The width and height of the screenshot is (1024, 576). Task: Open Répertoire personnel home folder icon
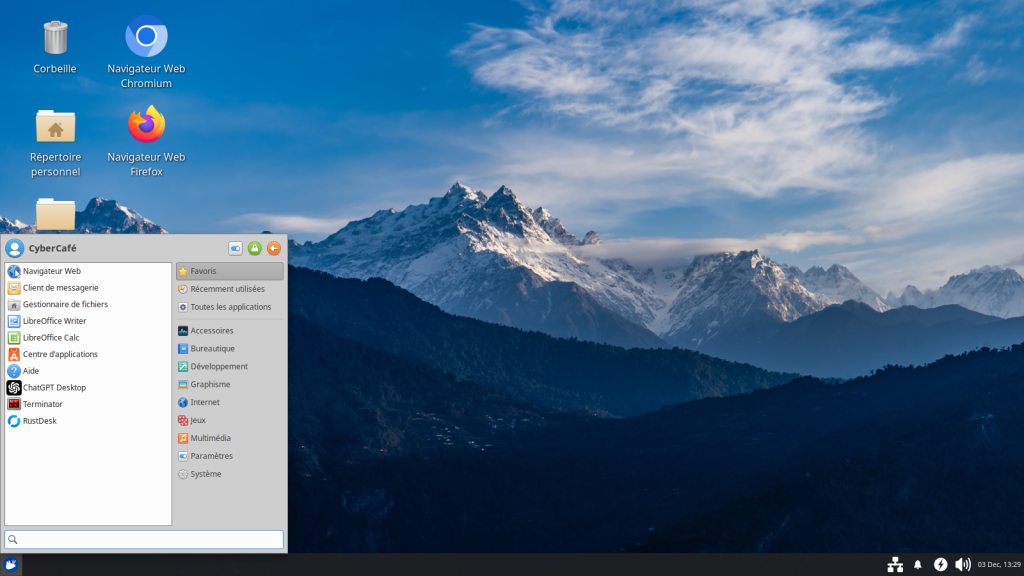(56, 127)
